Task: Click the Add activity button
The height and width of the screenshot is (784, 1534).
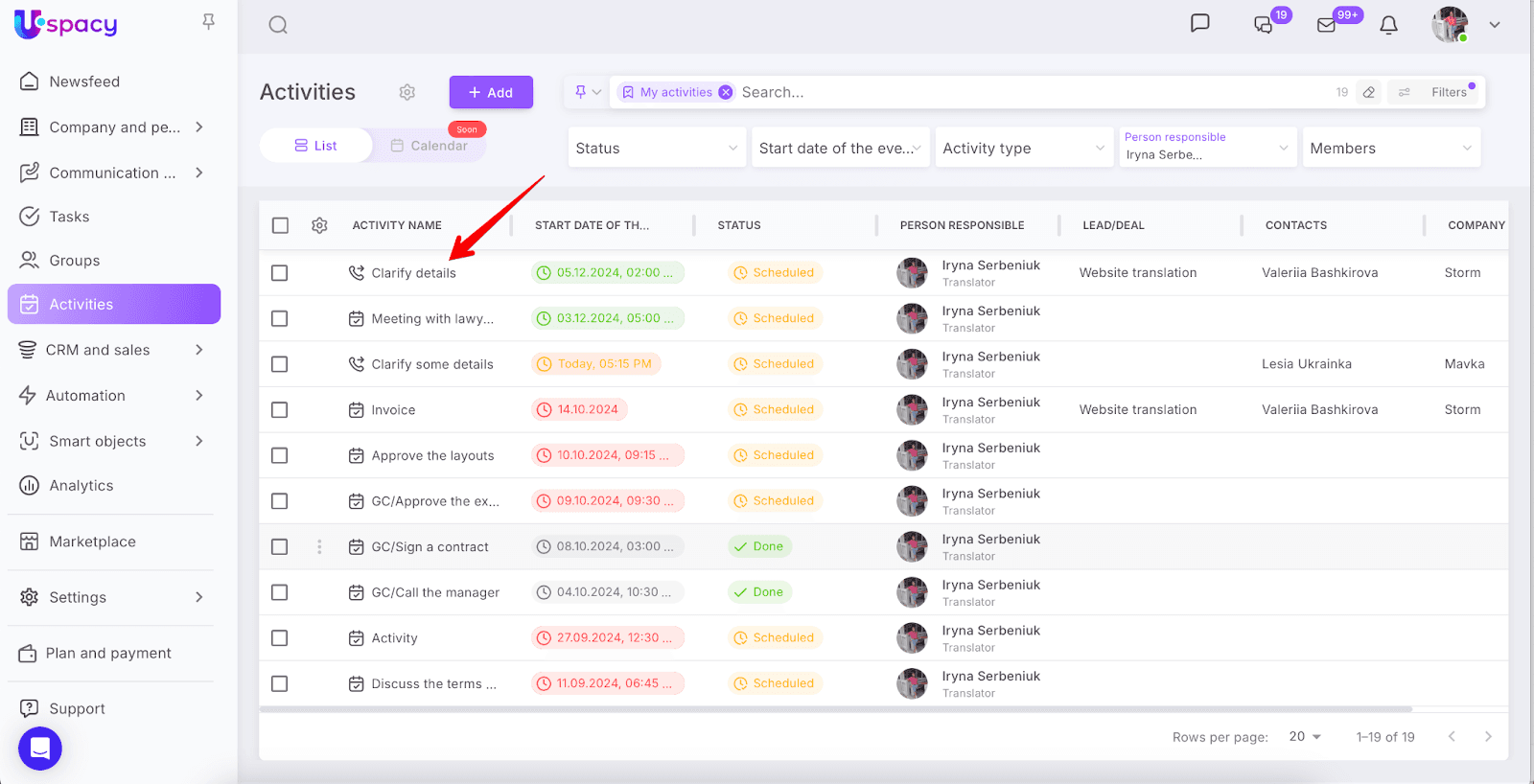Action: click(491, 92)
